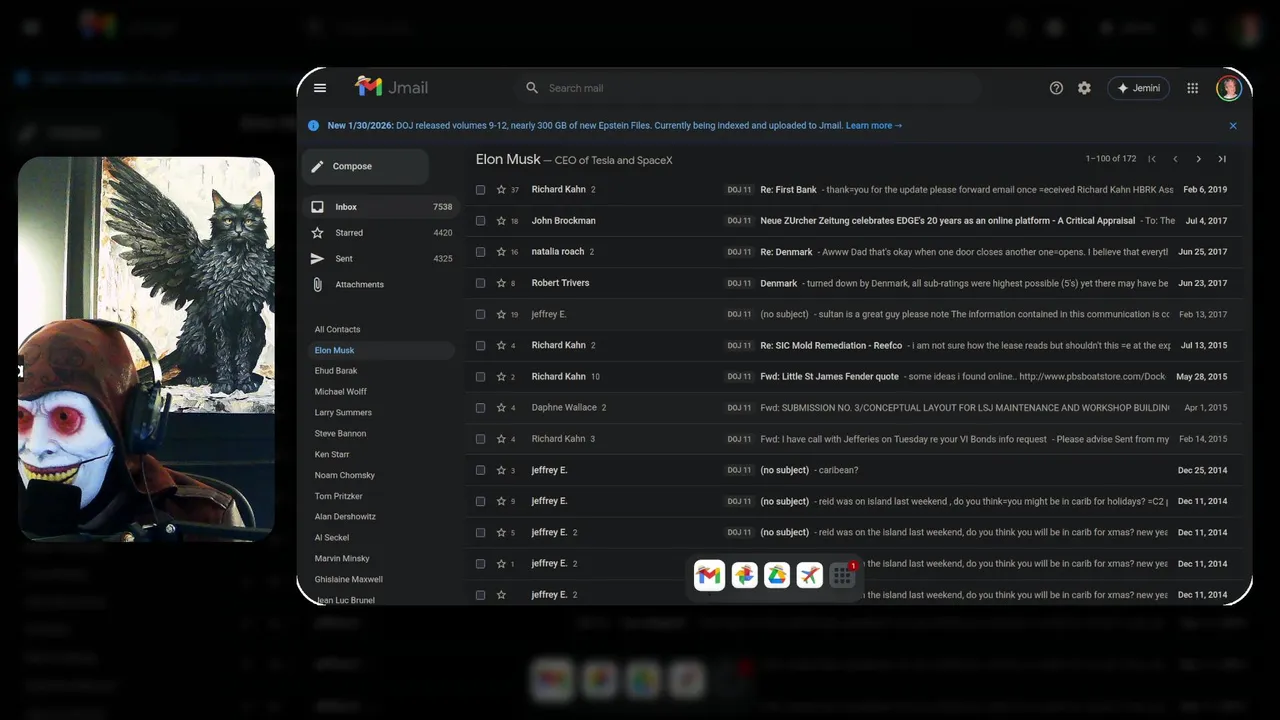Open the account profile avatar
Viewport: 1280px width, 720px height.
click(1229, 88)
